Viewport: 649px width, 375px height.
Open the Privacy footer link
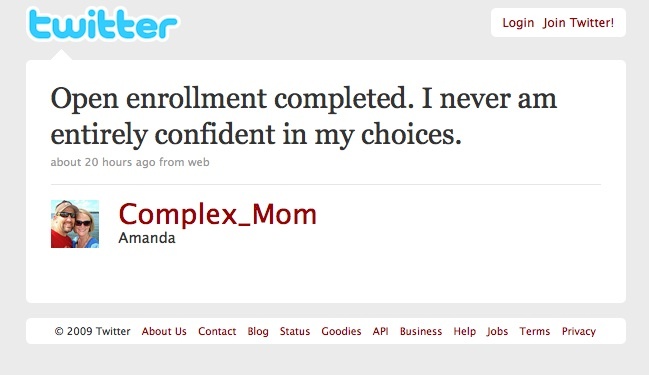coord(579,331)
